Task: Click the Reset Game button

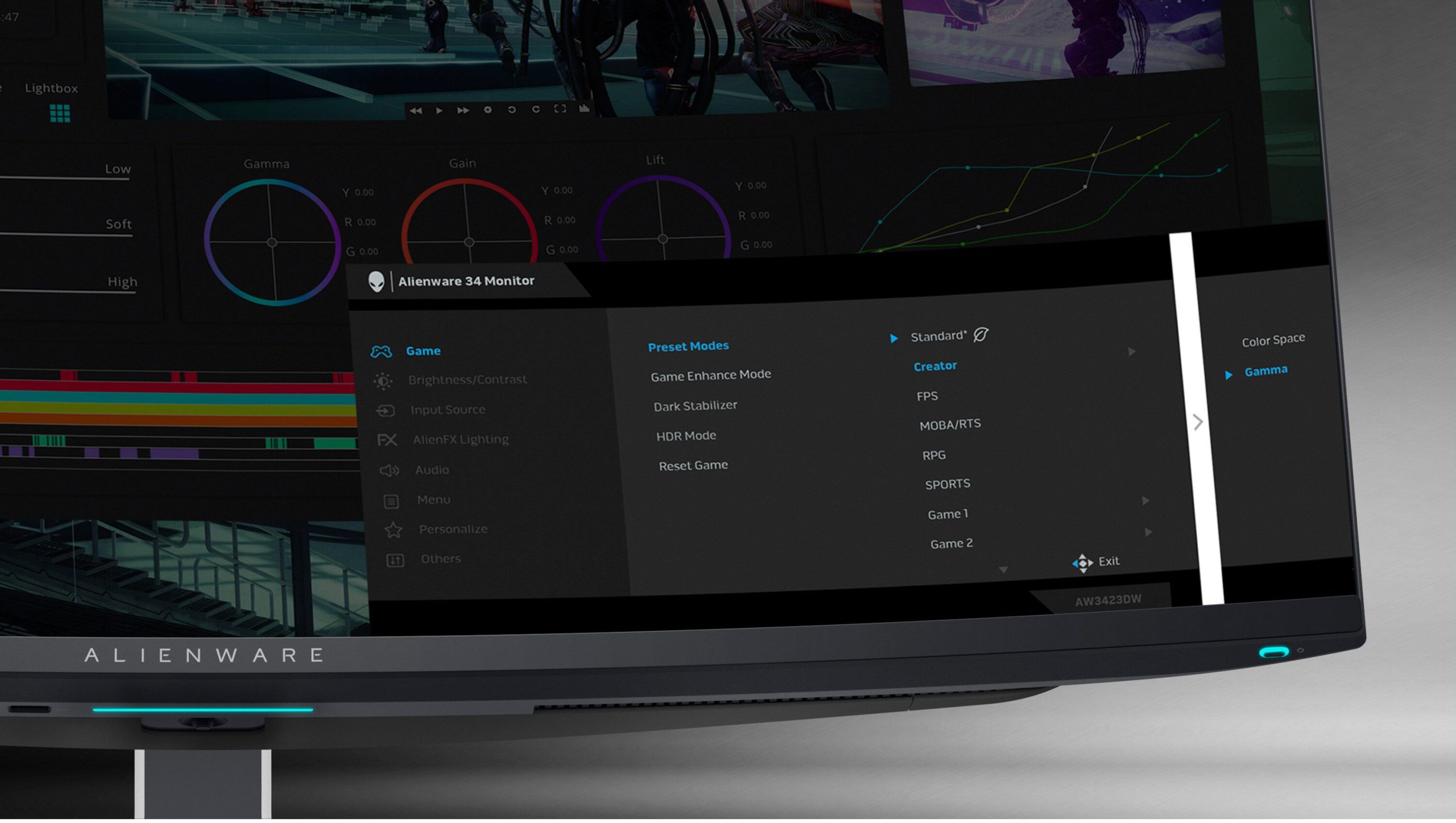Action: click(x=694, y=465)
